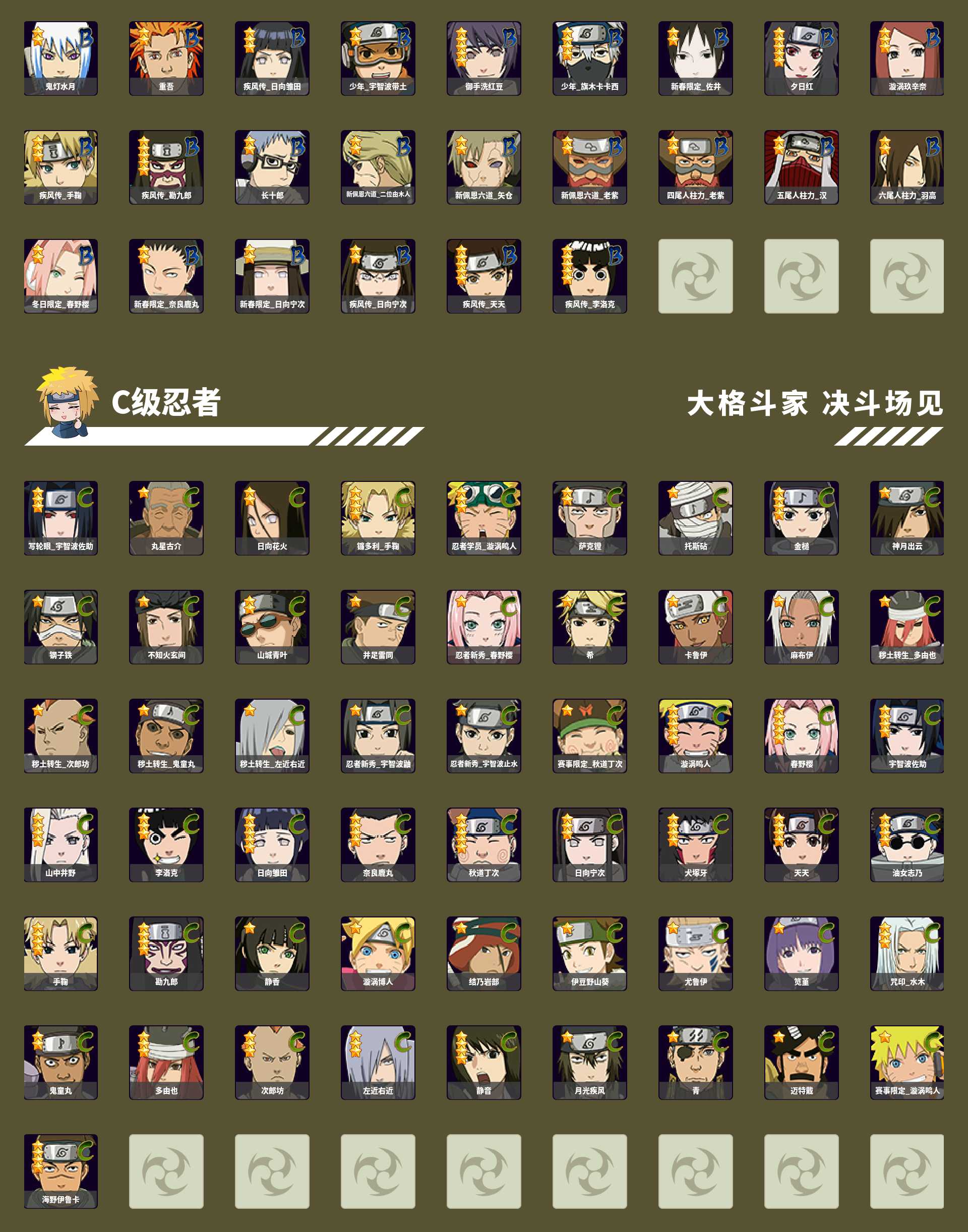Open the 冬日限定_春野樱 portrait
The width and height of the screenshot is (968, 1232).
(60, 276)
